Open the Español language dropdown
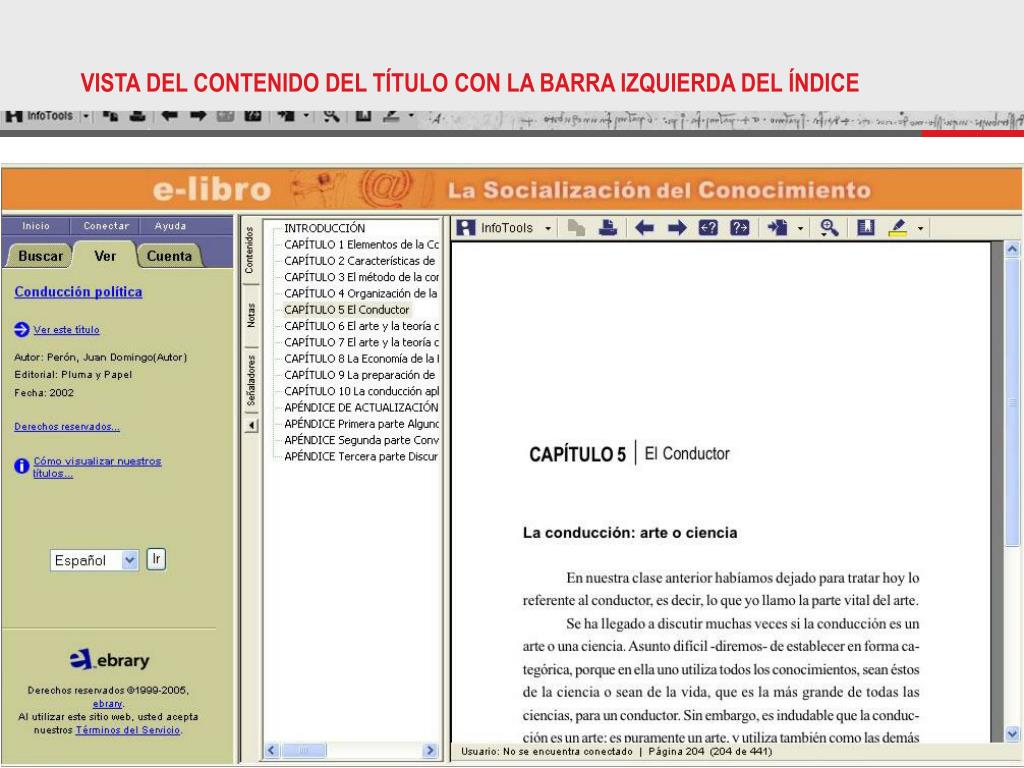1024x768 pixels. [129, 560]
